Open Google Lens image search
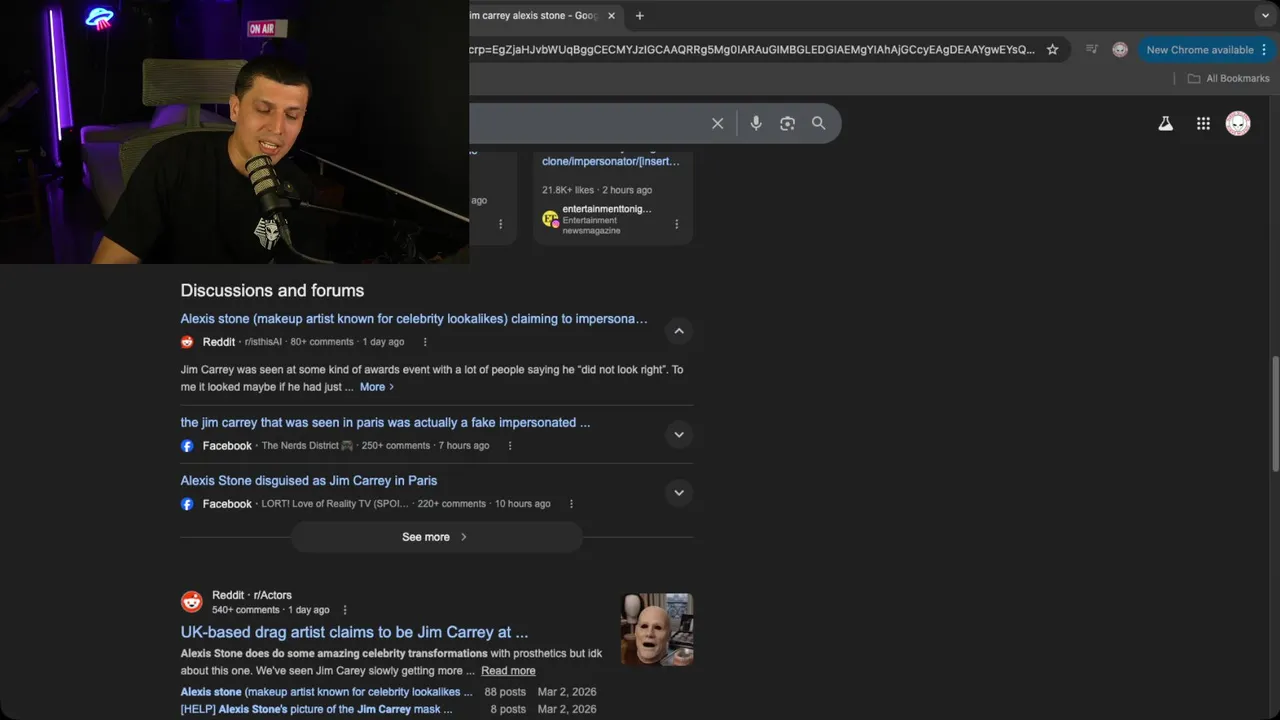The width and height of the screenshot is (1280, 720). (787, 123)
